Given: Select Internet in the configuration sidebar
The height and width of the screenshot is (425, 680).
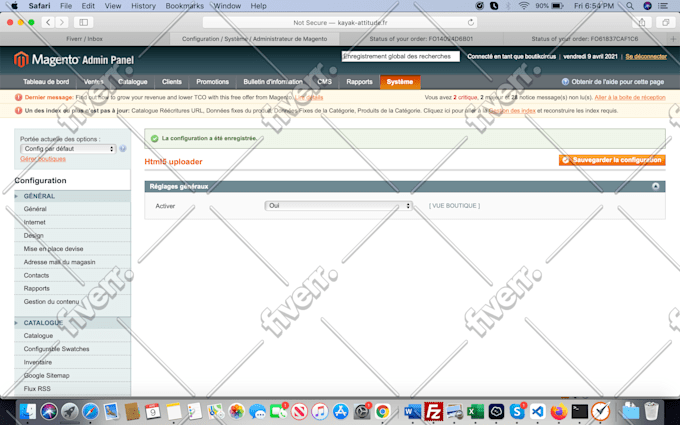Looking at the screenshot, I should (72, 222).
